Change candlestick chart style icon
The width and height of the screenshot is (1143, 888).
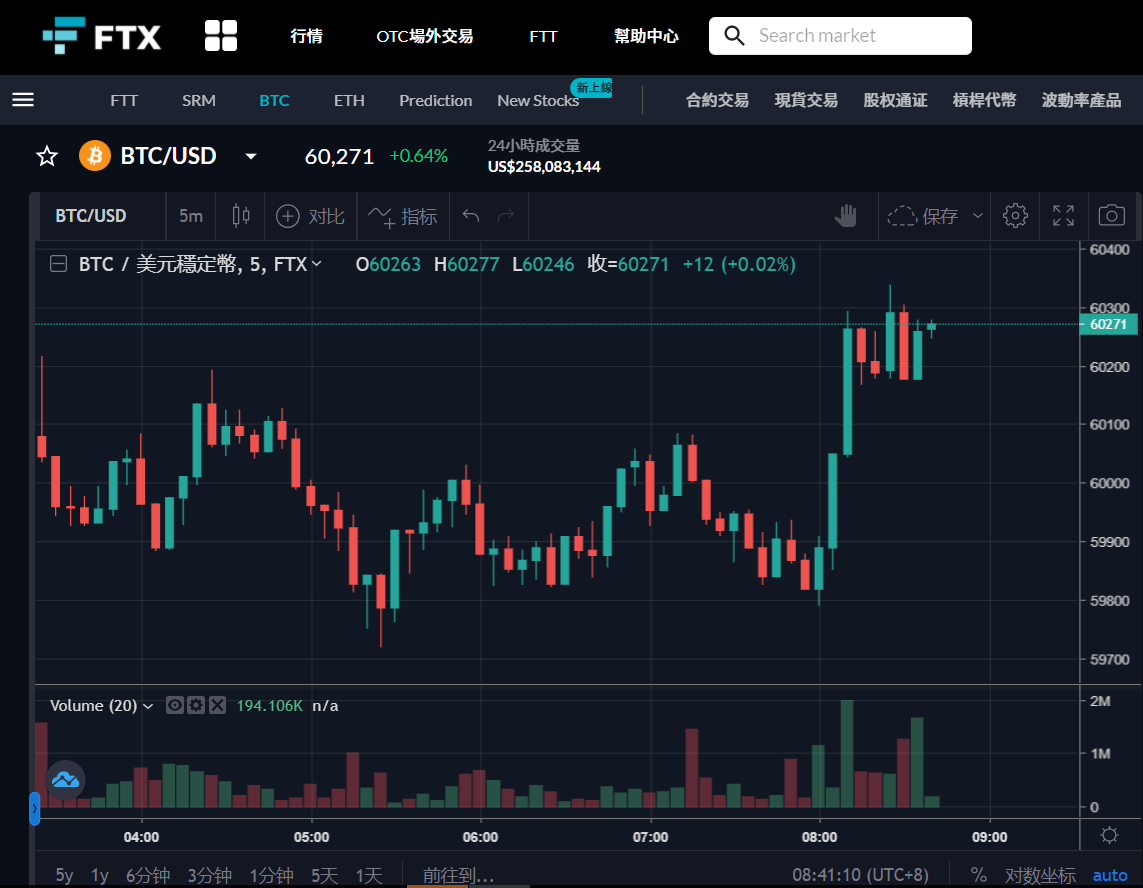[x=241, y=216]
